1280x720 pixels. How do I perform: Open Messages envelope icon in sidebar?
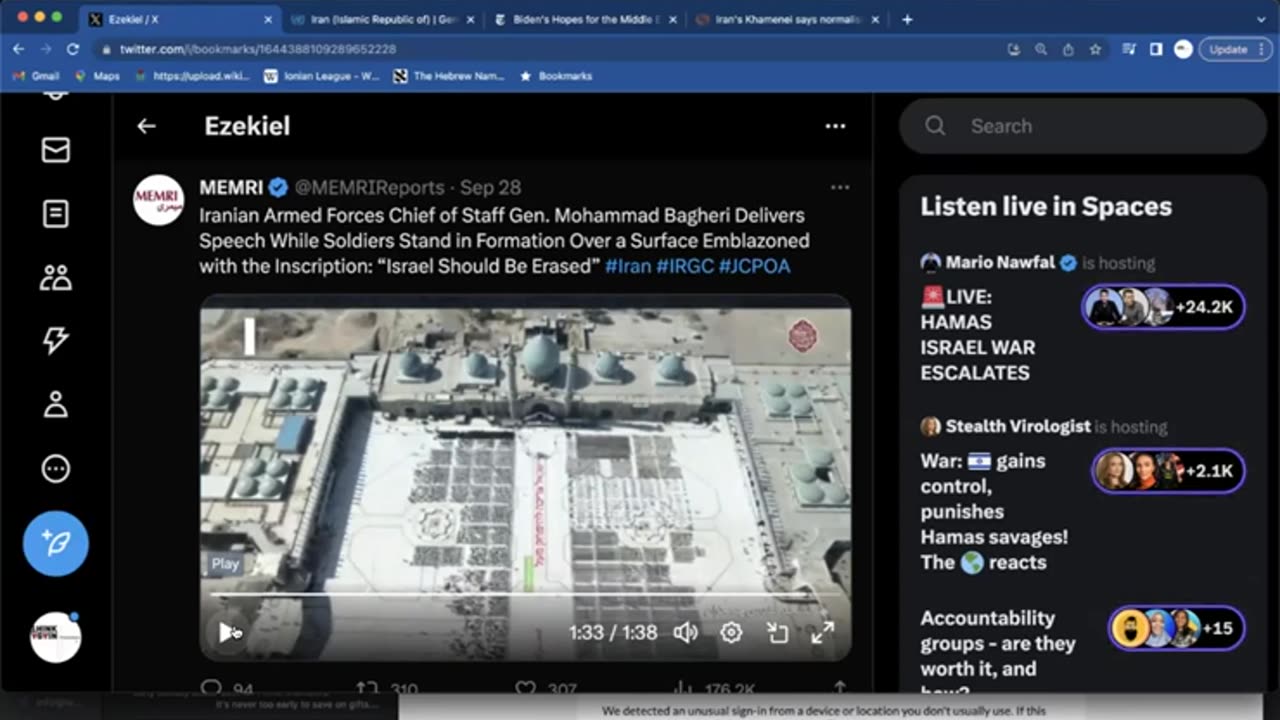pyautogui.click(x=55, y=150)
